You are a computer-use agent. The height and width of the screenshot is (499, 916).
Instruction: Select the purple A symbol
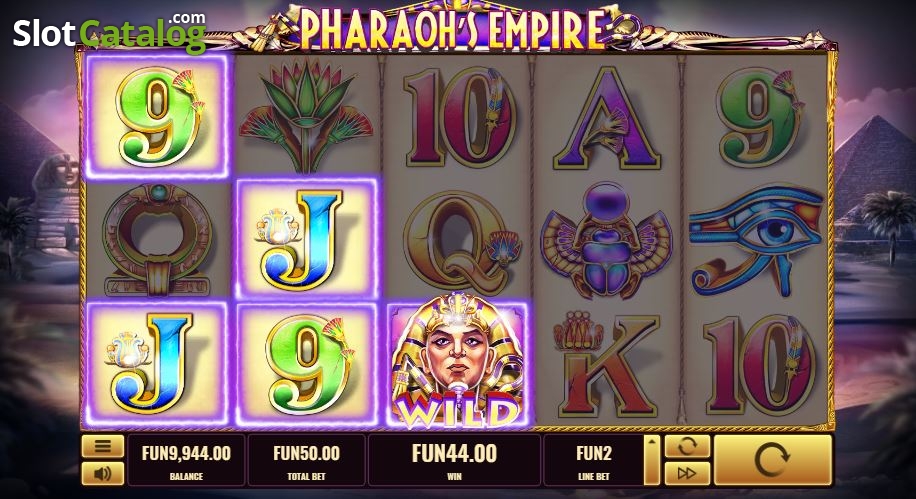(606, 117)
